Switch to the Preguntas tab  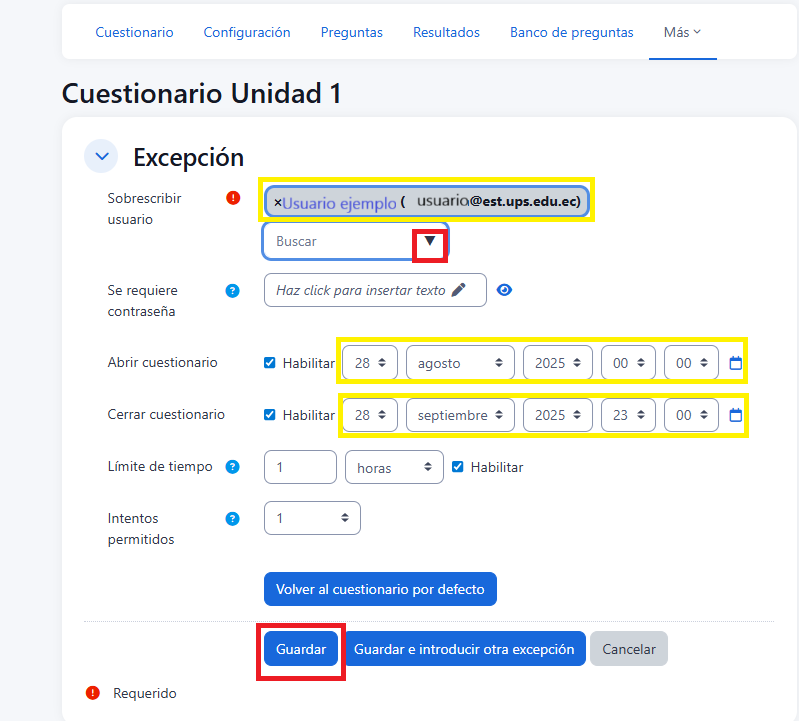[x=352, y=32]
